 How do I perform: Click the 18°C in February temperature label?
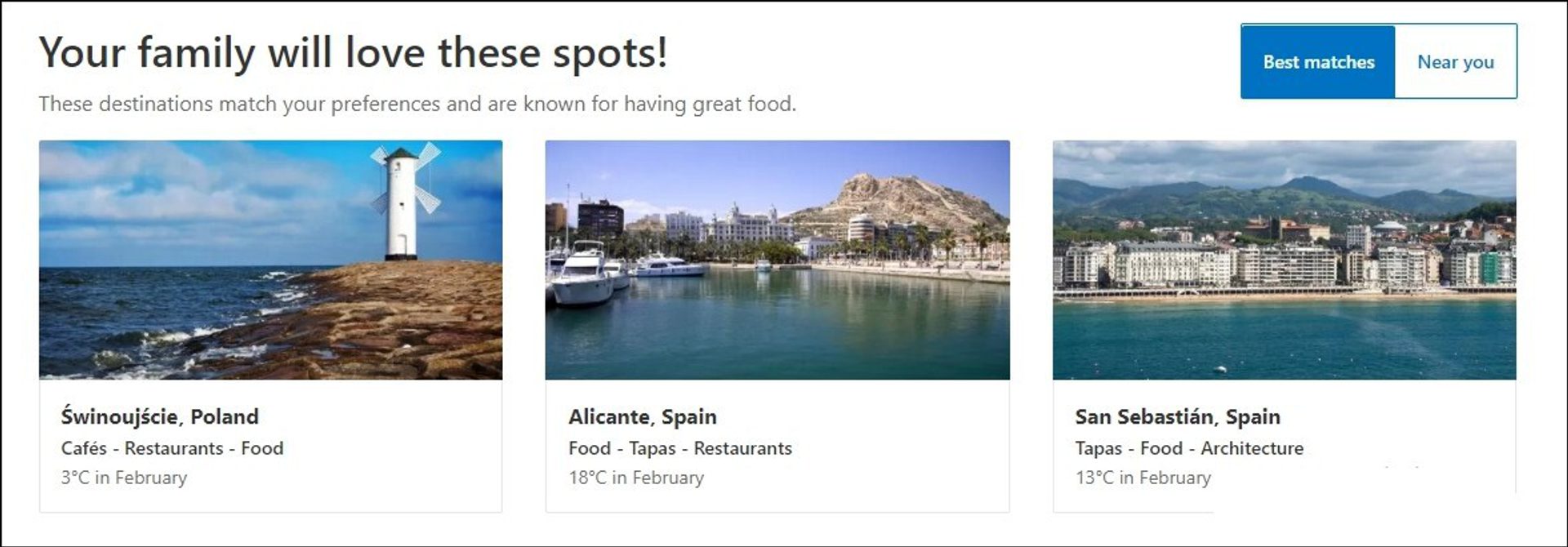click(636, 478)
